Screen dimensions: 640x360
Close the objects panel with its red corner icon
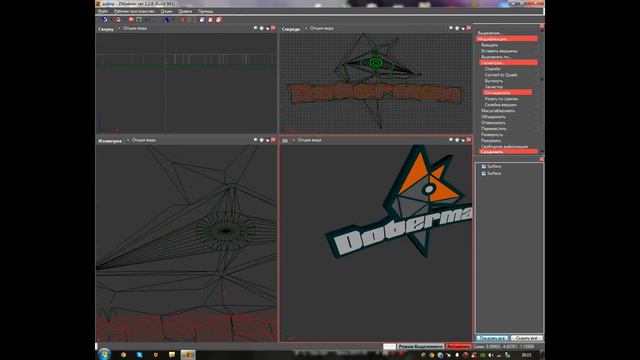[x=542, y=159]
